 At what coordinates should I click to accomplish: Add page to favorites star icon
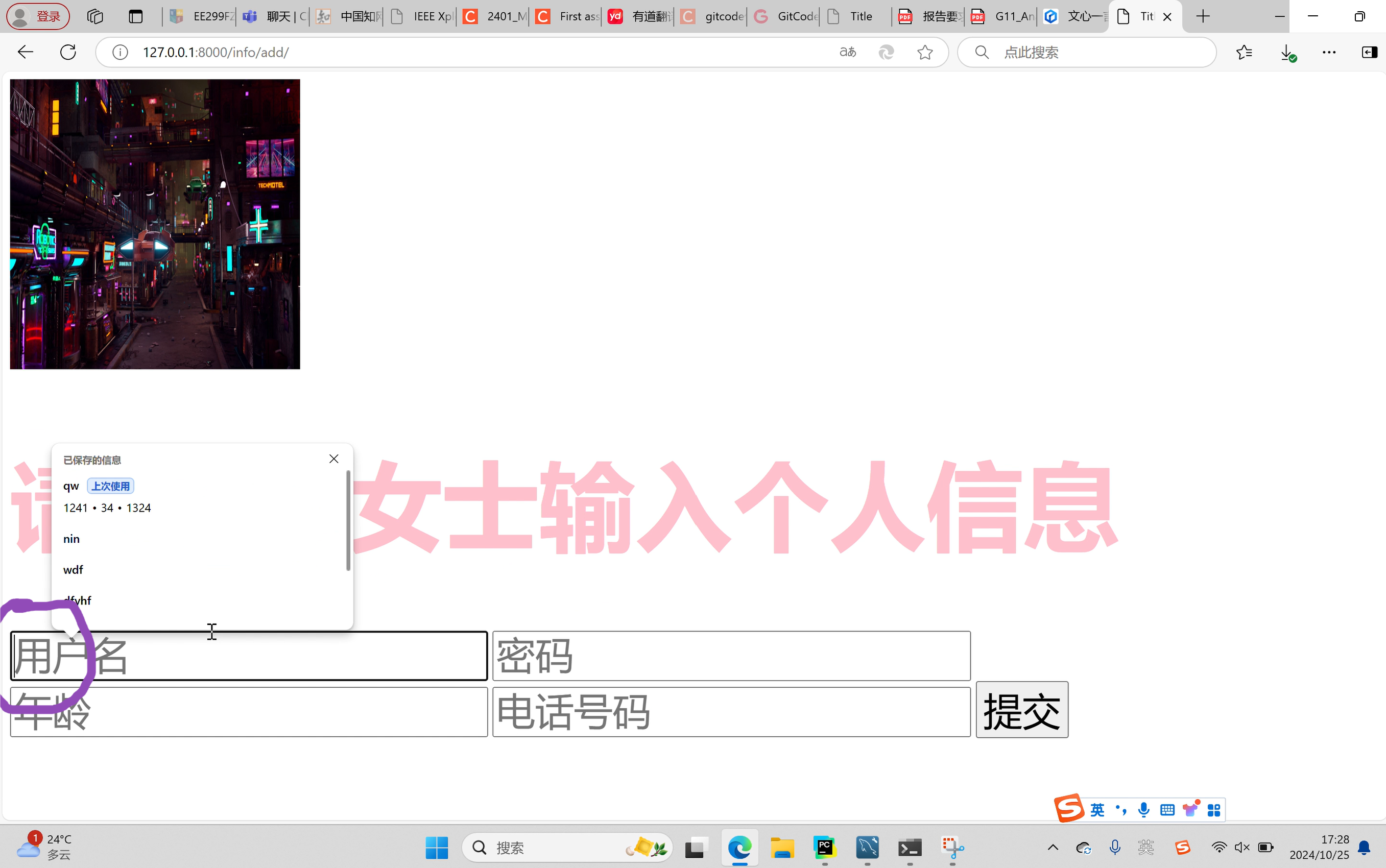[924, 52]
